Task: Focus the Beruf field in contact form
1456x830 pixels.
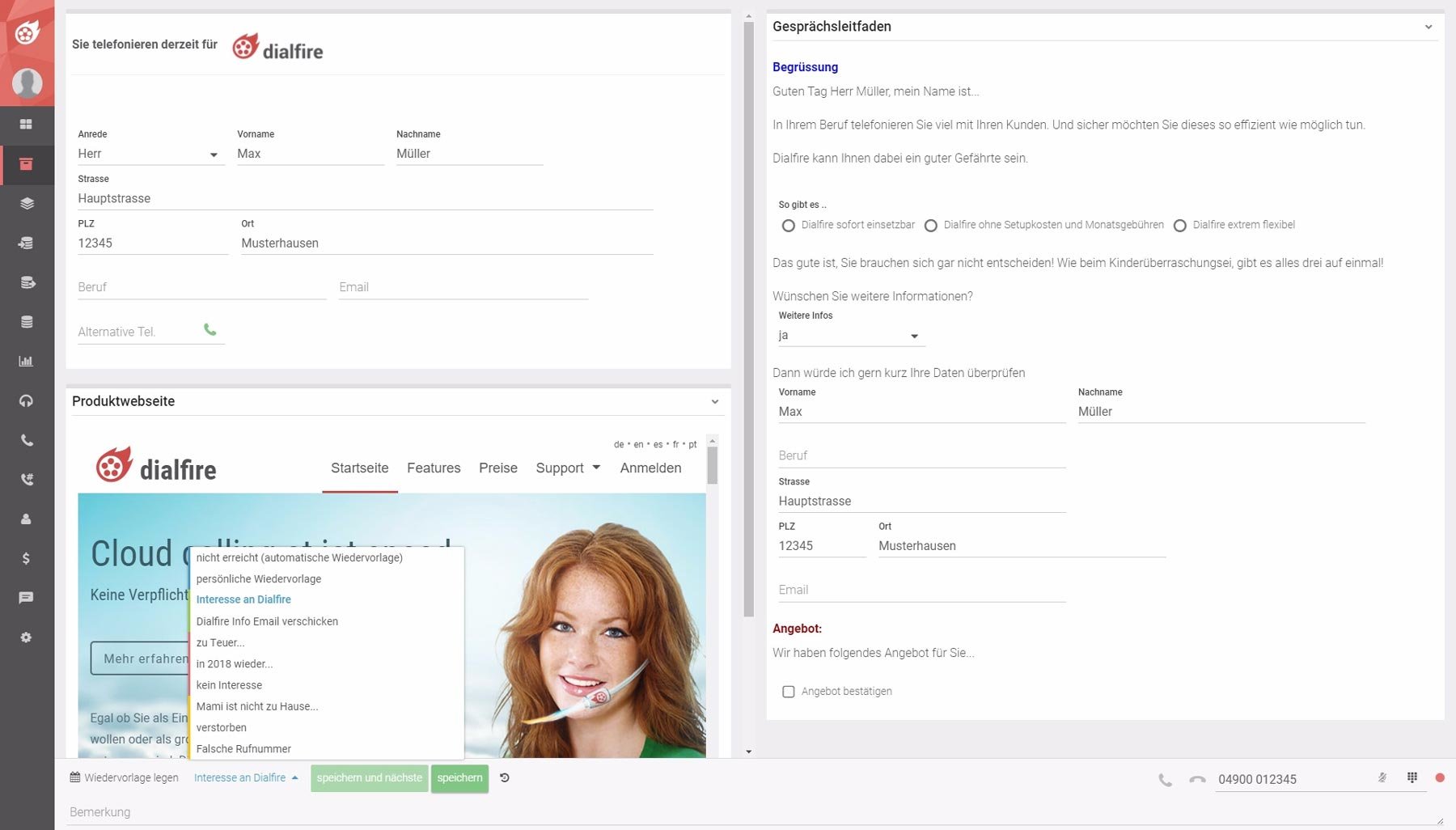Action: (202, 287)
